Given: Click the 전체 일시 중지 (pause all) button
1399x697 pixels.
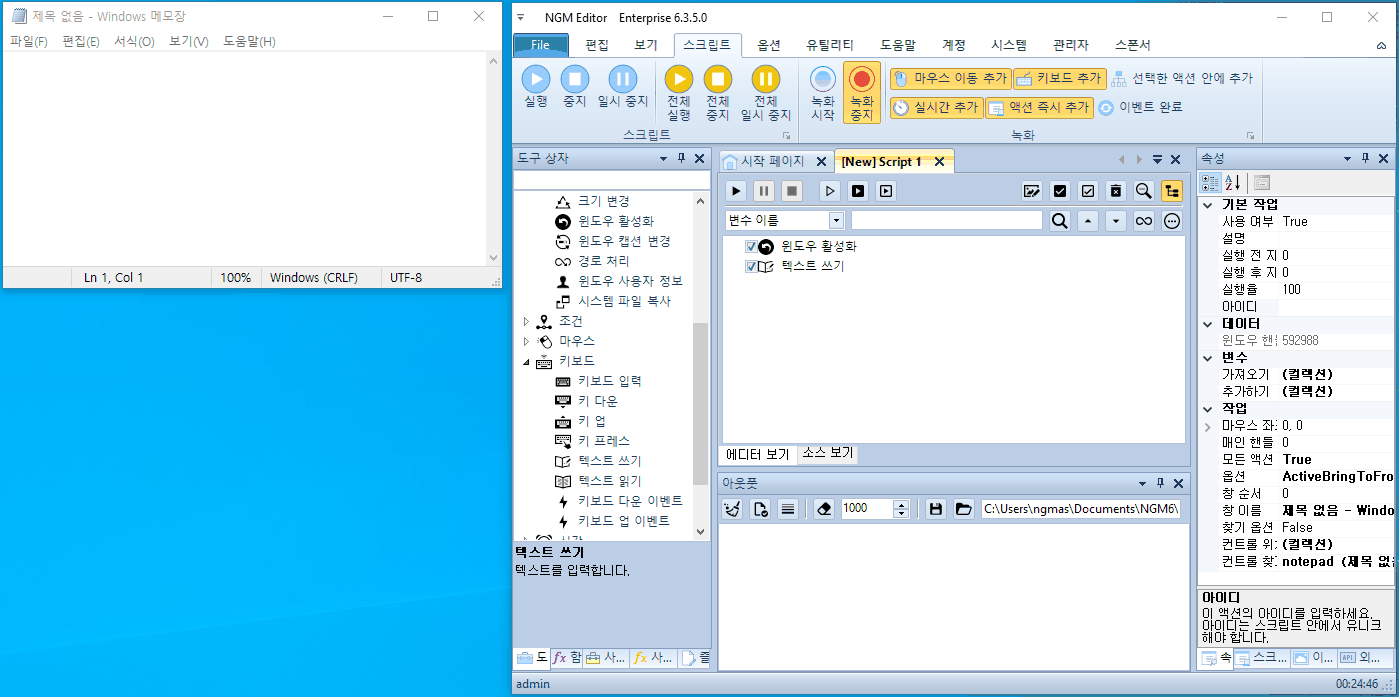Looking at the screenshot, I should coord(766,93).
